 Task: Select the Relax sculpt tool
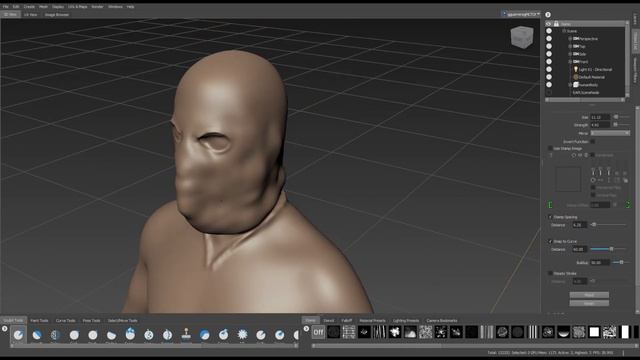(x=56, y=335)
